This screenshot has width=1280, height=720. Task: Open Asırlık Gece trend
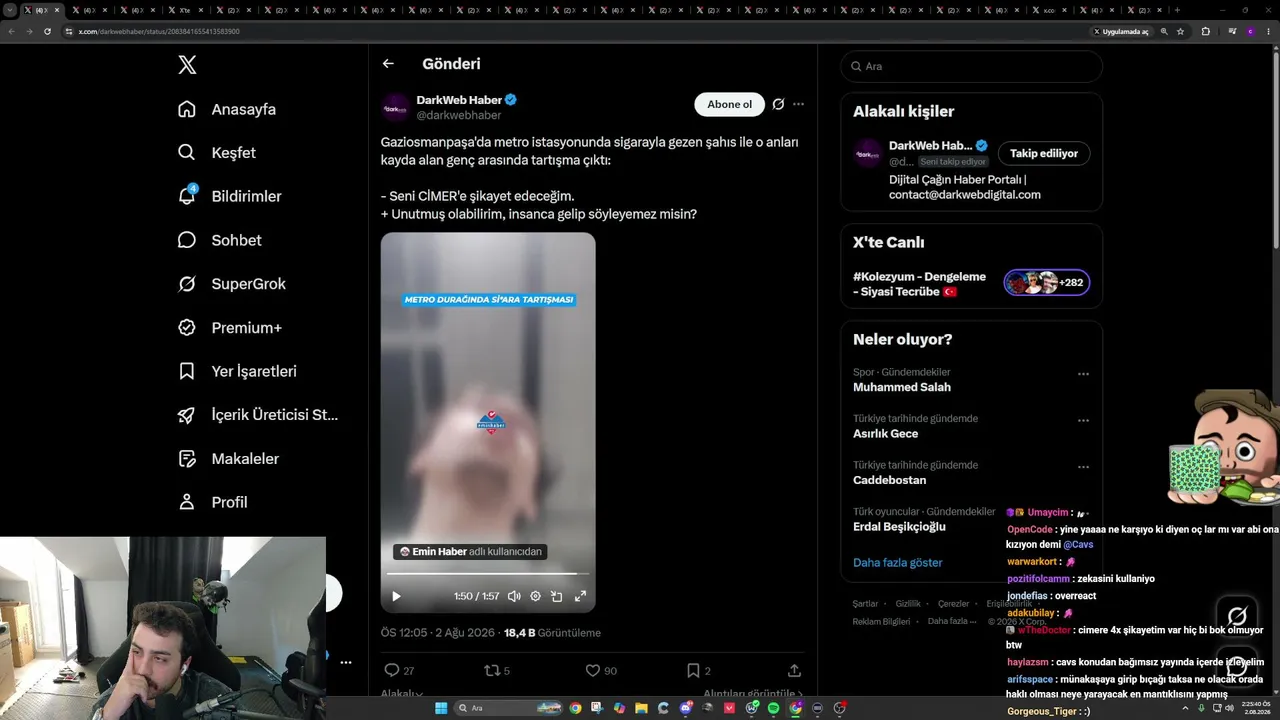click(x=885, y=433)
